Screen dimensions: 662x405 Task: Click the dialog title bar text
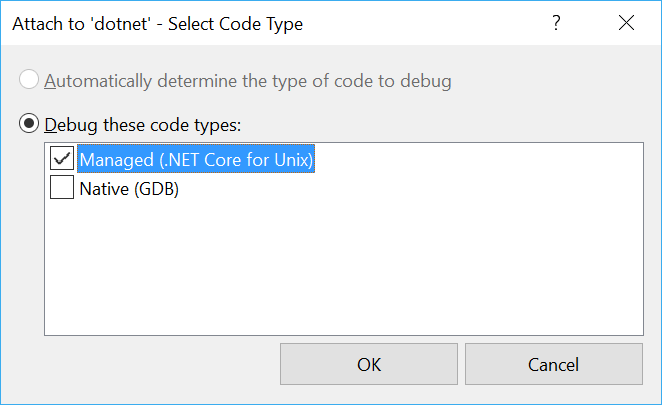click(x=157, y=24)
